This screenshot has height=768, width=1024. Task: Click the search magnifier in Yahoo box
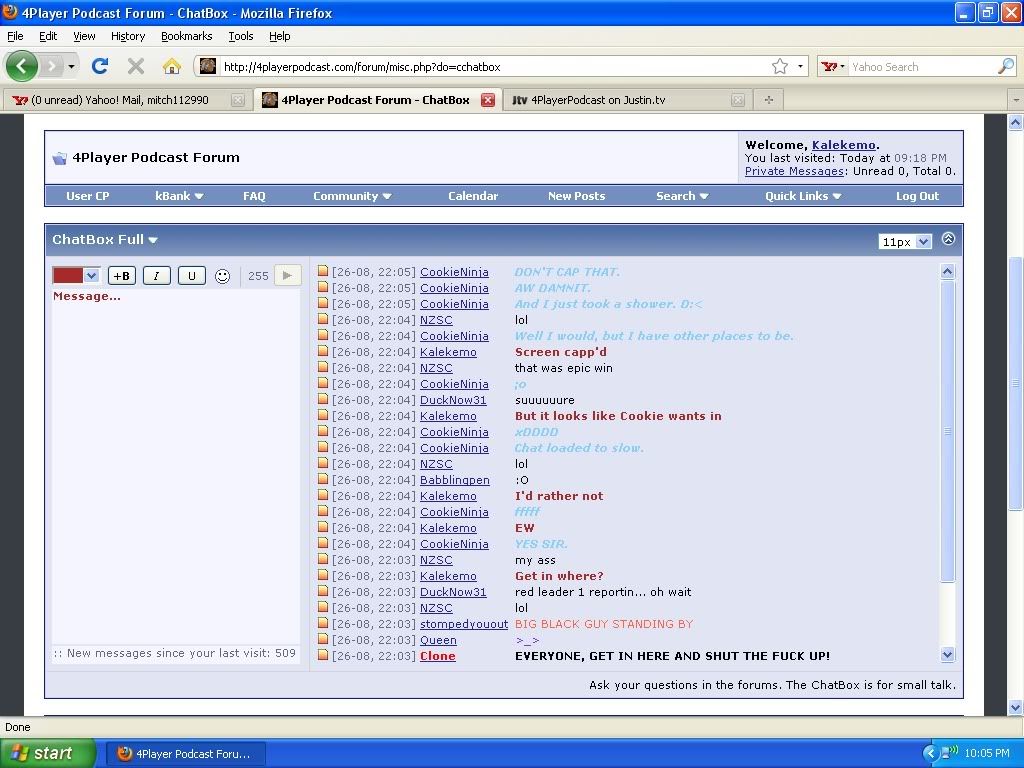(1005, 66)
